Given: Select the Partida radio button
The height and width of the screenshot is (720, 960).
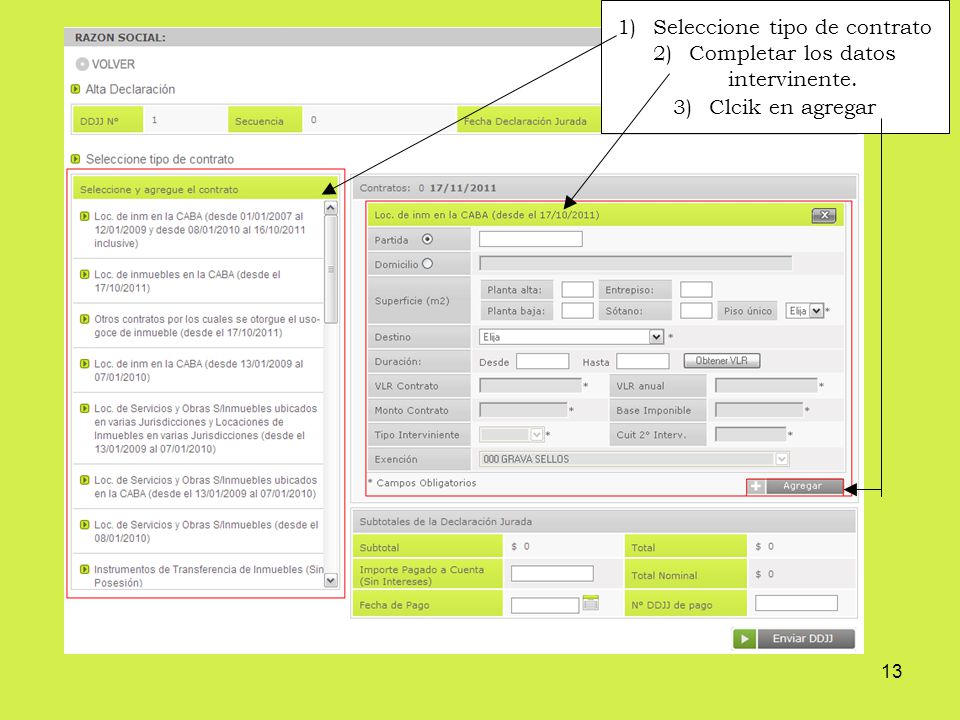Looking at the screenshot, I should point(427,239).
